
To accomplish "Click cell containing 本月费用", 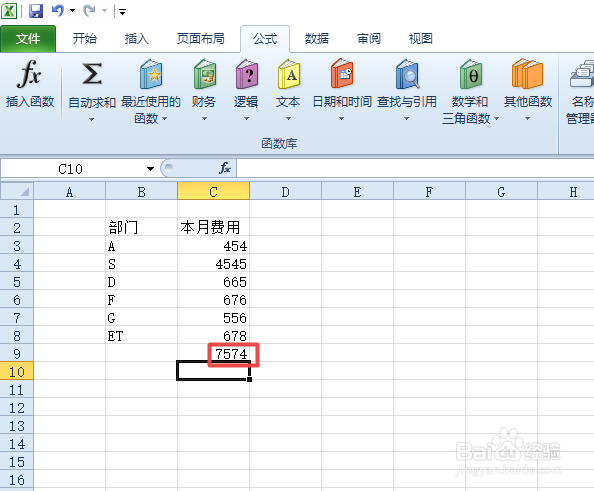I will coord(213,228).
